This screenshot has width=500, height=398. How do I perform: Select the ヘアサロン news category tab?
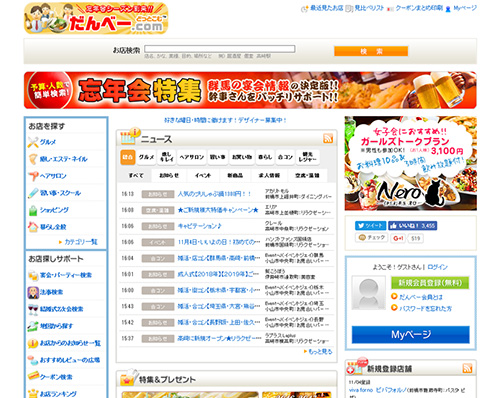[192, 157]
